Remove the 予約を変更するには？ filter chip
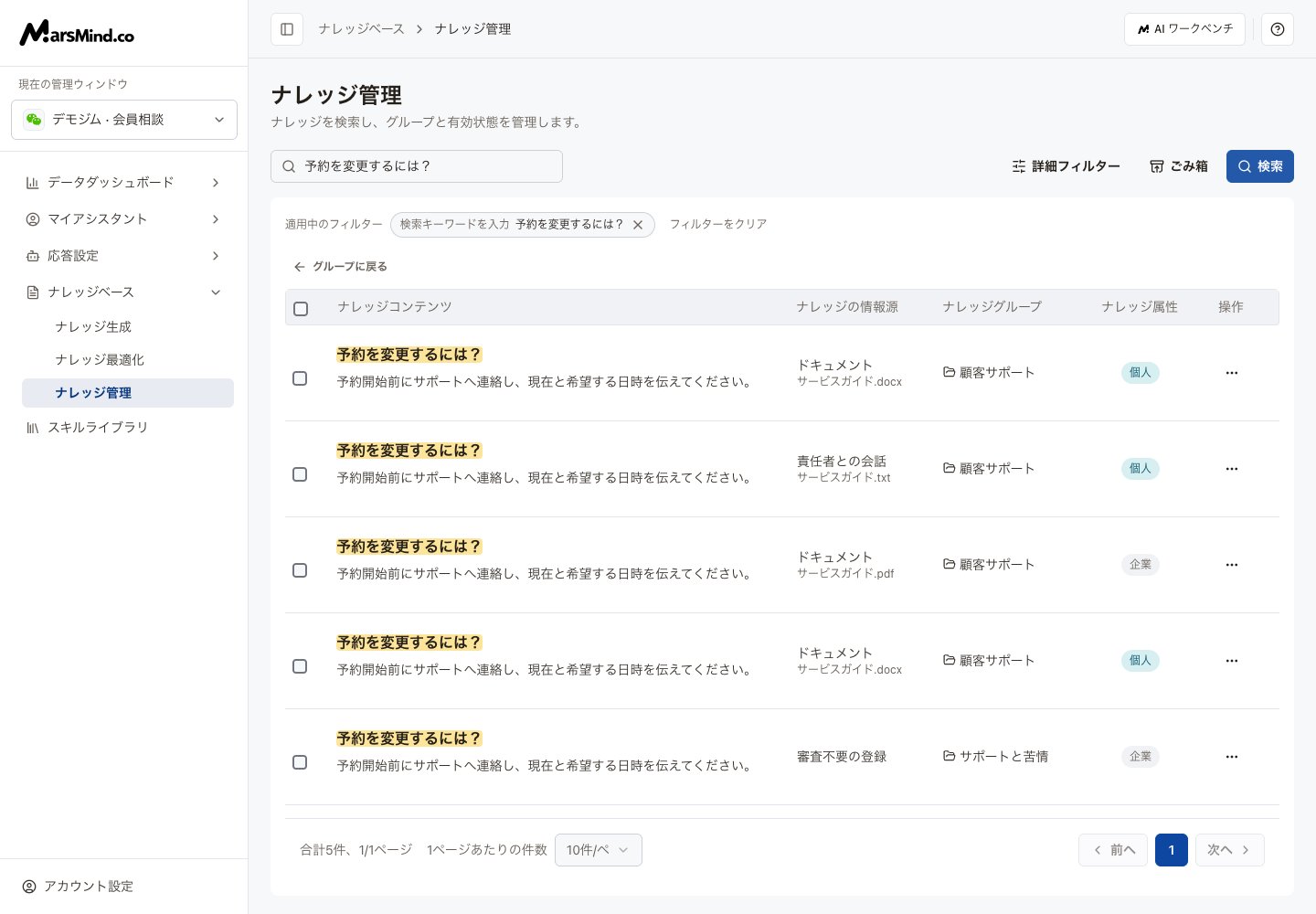 638,225
